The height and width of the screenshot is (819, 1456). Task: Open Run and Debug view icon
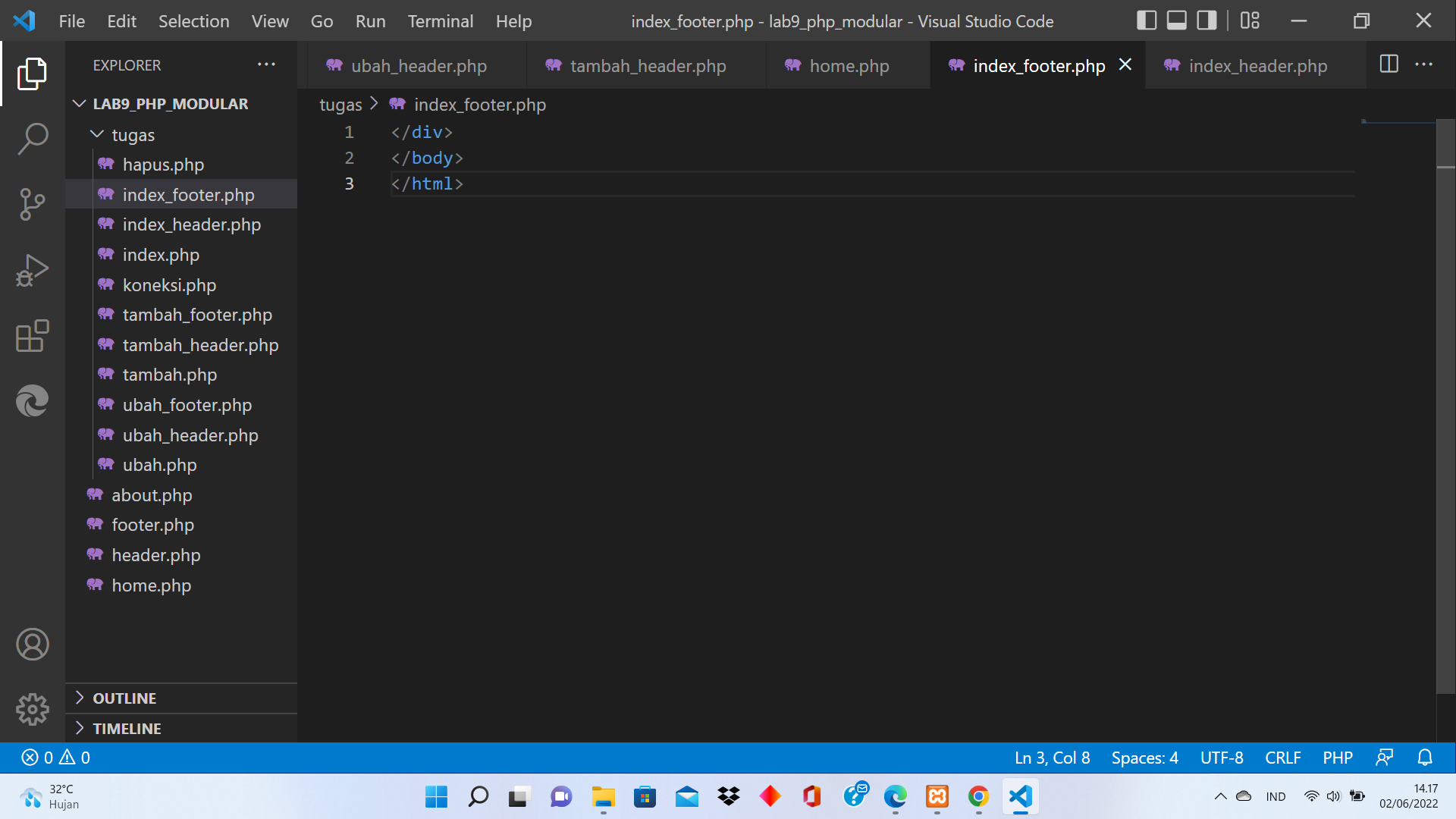(32, 271)
